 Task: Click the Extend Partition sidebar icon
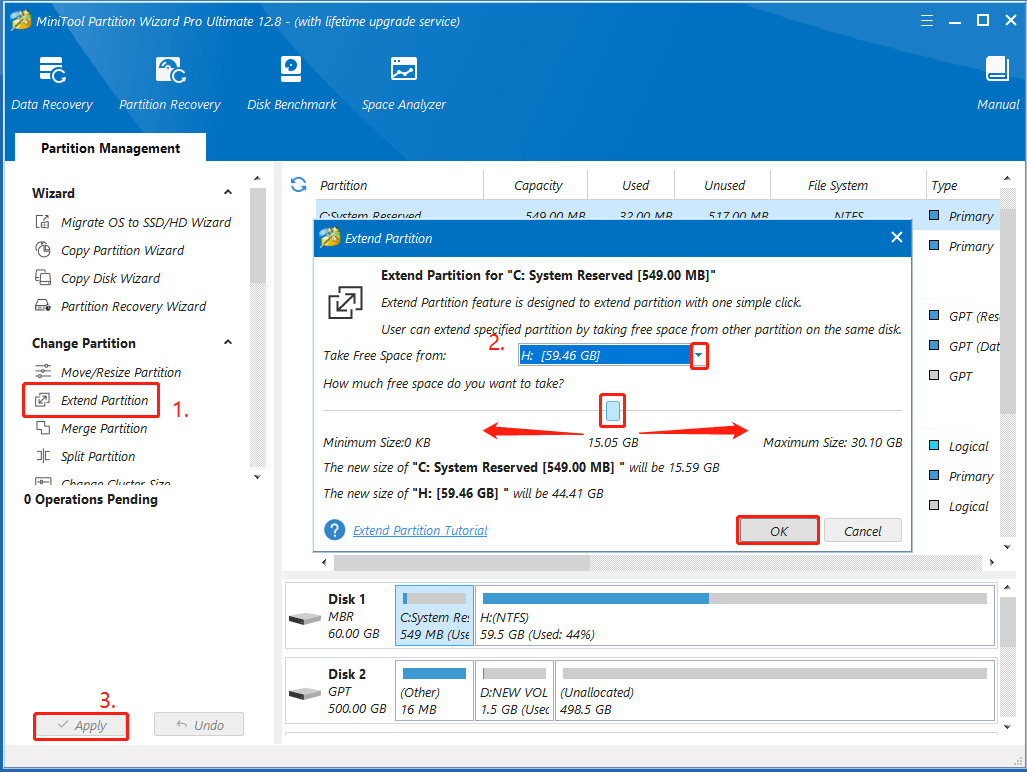point(43,400)
